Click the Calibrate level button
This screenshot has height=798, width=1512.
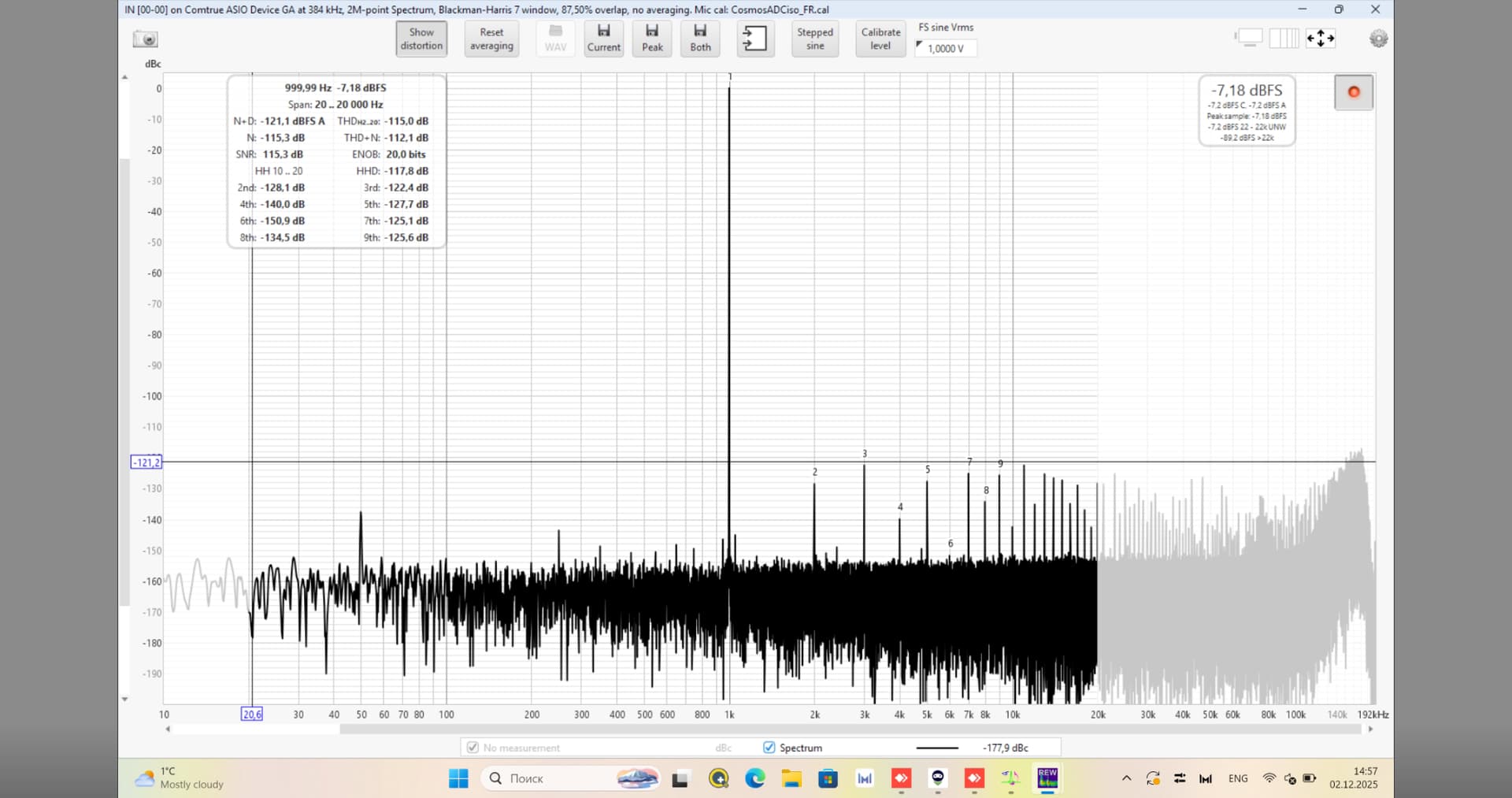pyautogui.click(x=880, y=39)
